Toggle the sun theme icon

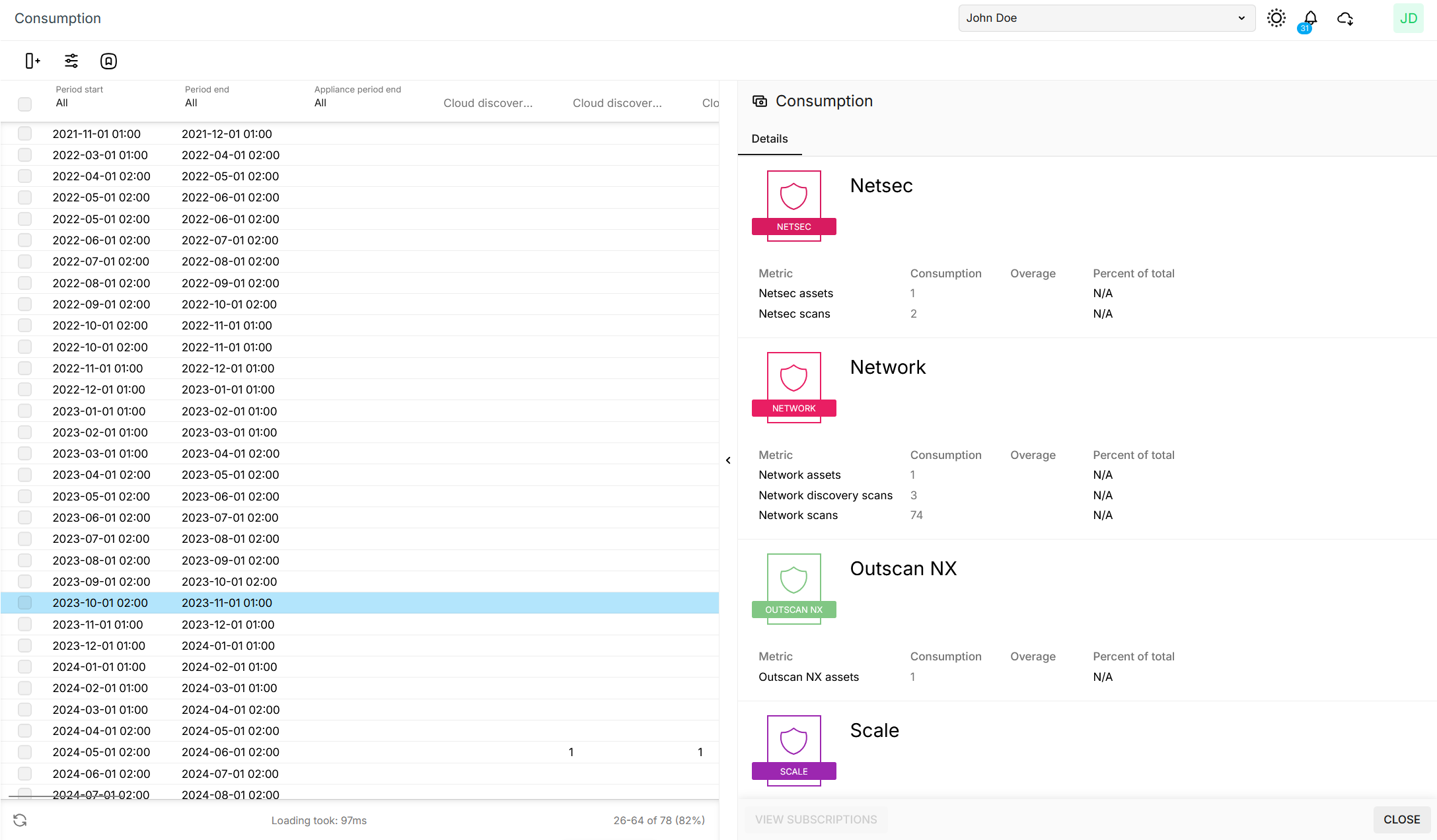coord(1276,18)
